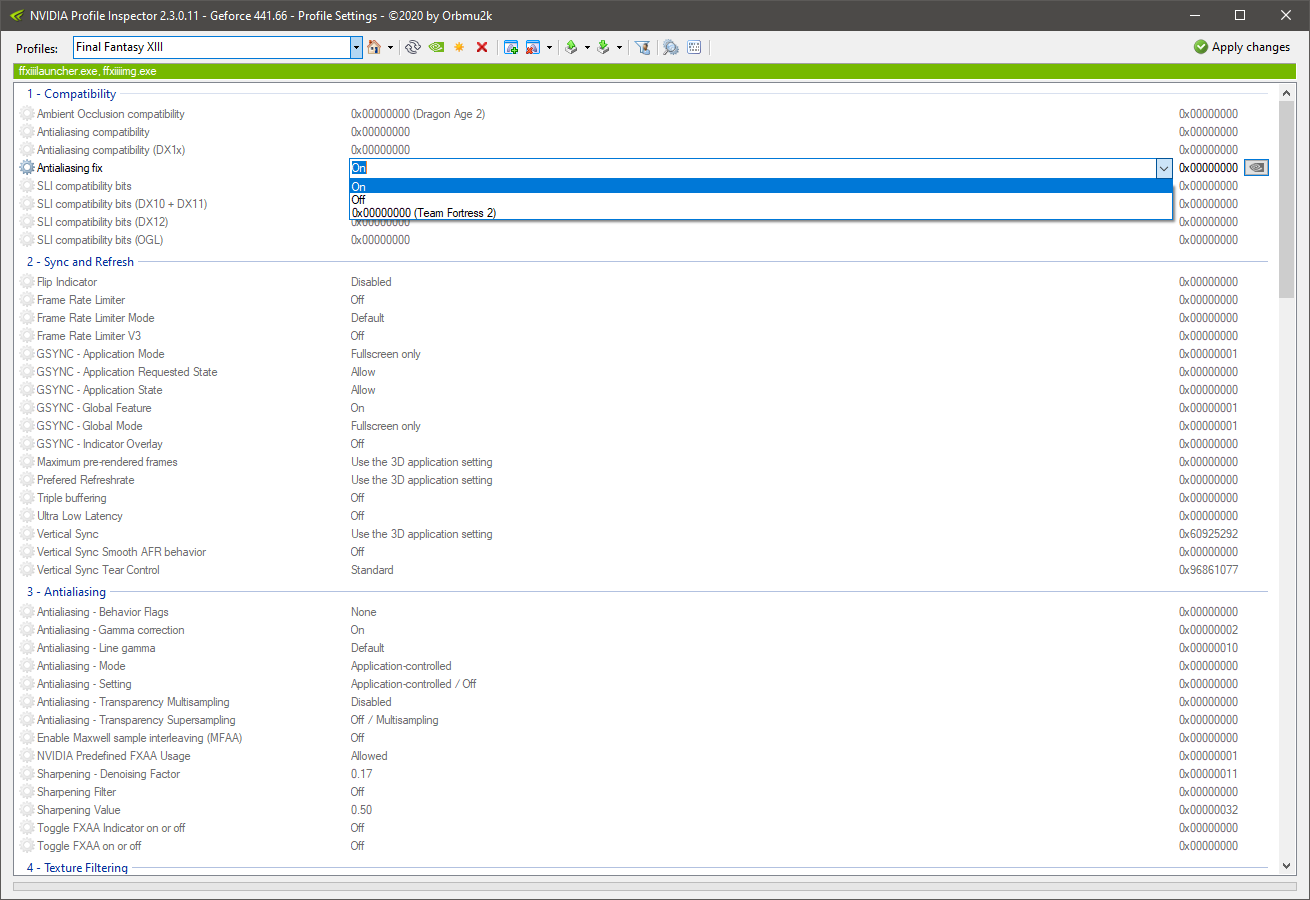Open the remove application dropdown arrow

click(549, 47)
